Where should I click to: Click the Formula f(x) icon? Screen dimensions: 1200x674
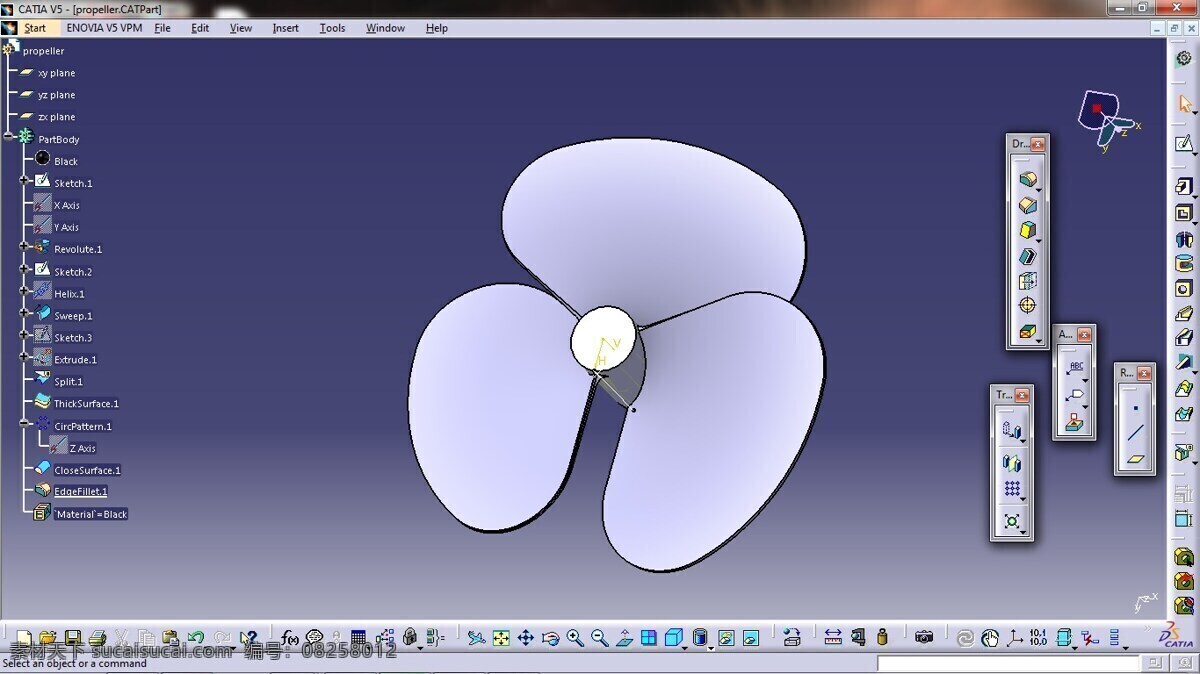point(290,638)
